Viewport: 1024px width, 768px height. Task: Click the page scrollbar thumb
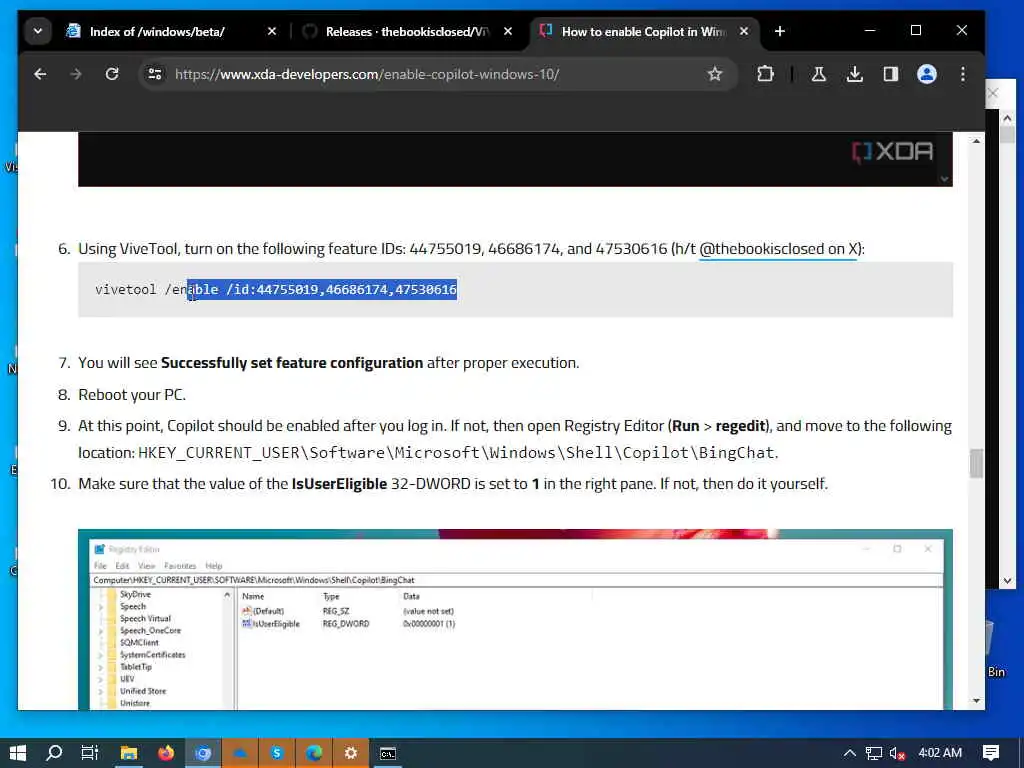[976, 463]
